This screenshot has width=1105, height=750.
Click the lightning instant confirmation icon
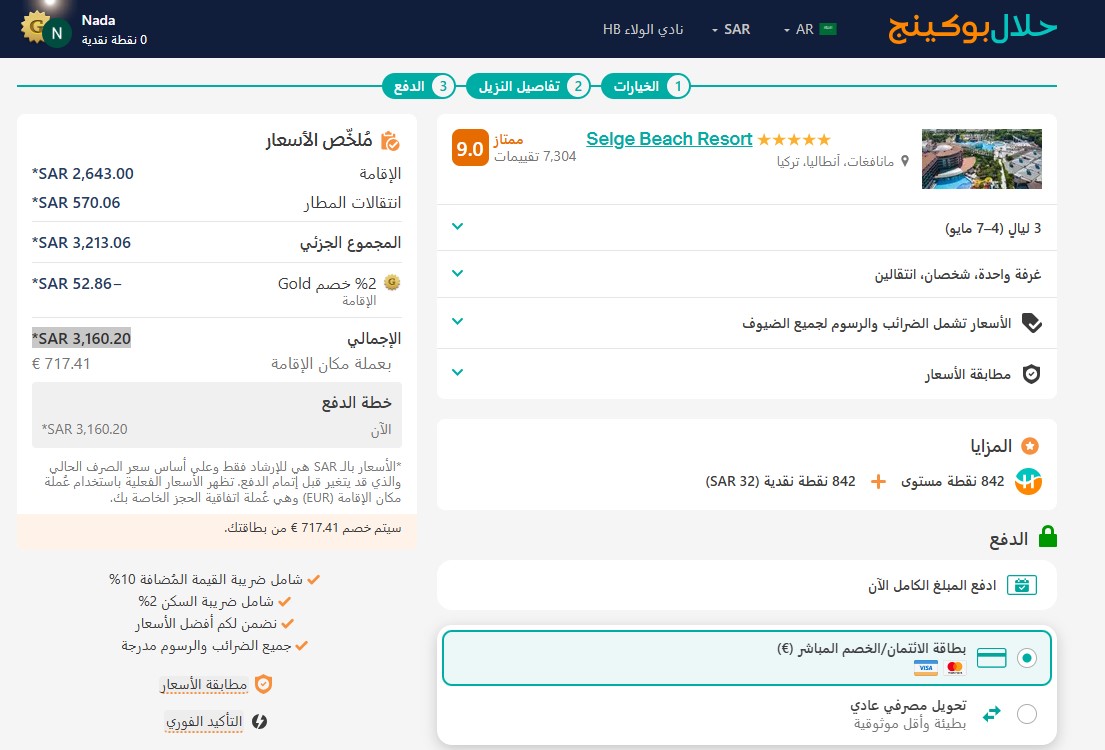tap(259, 721)
